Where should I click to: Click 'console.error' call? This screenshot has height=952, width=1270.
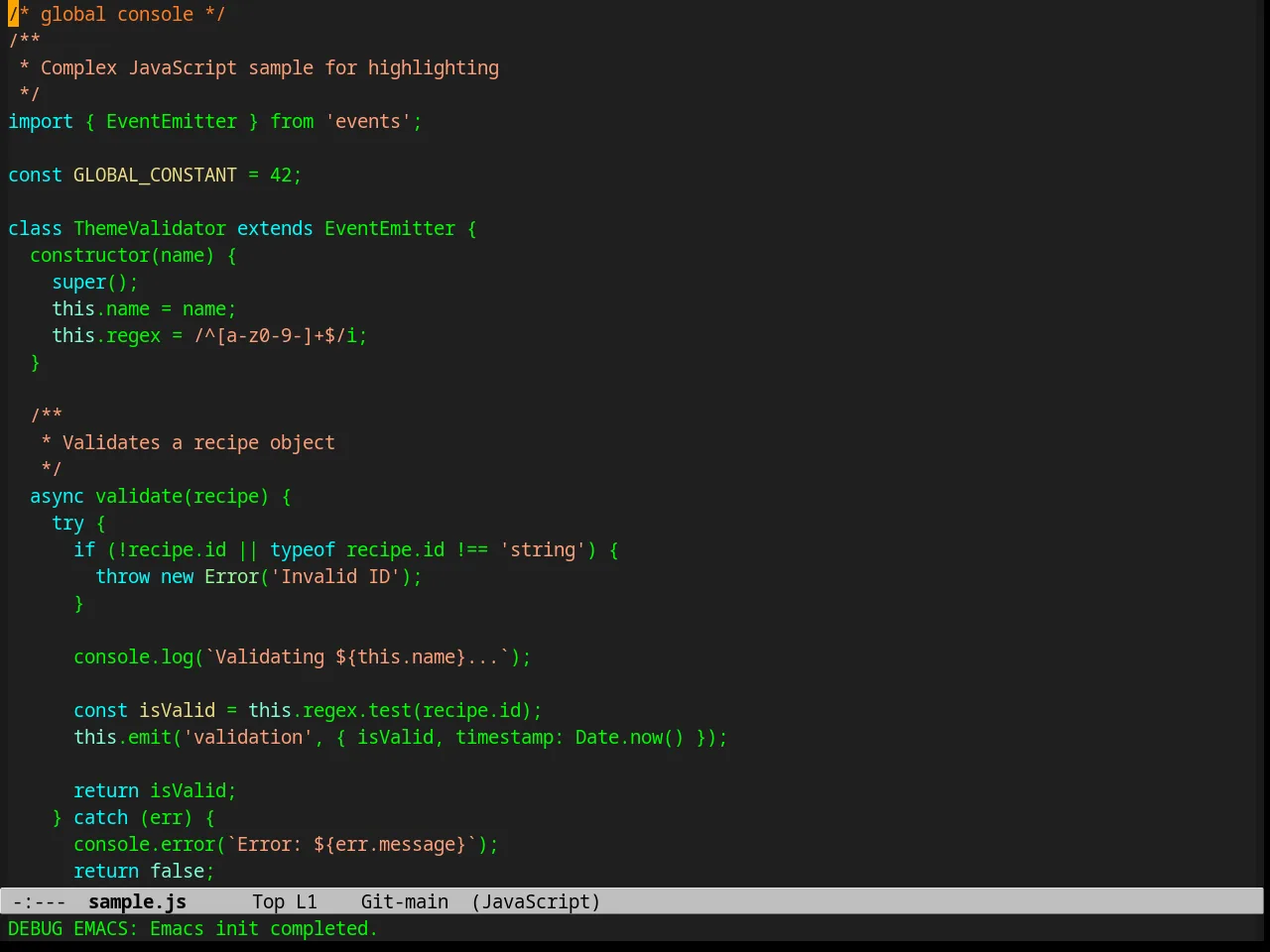144,844
